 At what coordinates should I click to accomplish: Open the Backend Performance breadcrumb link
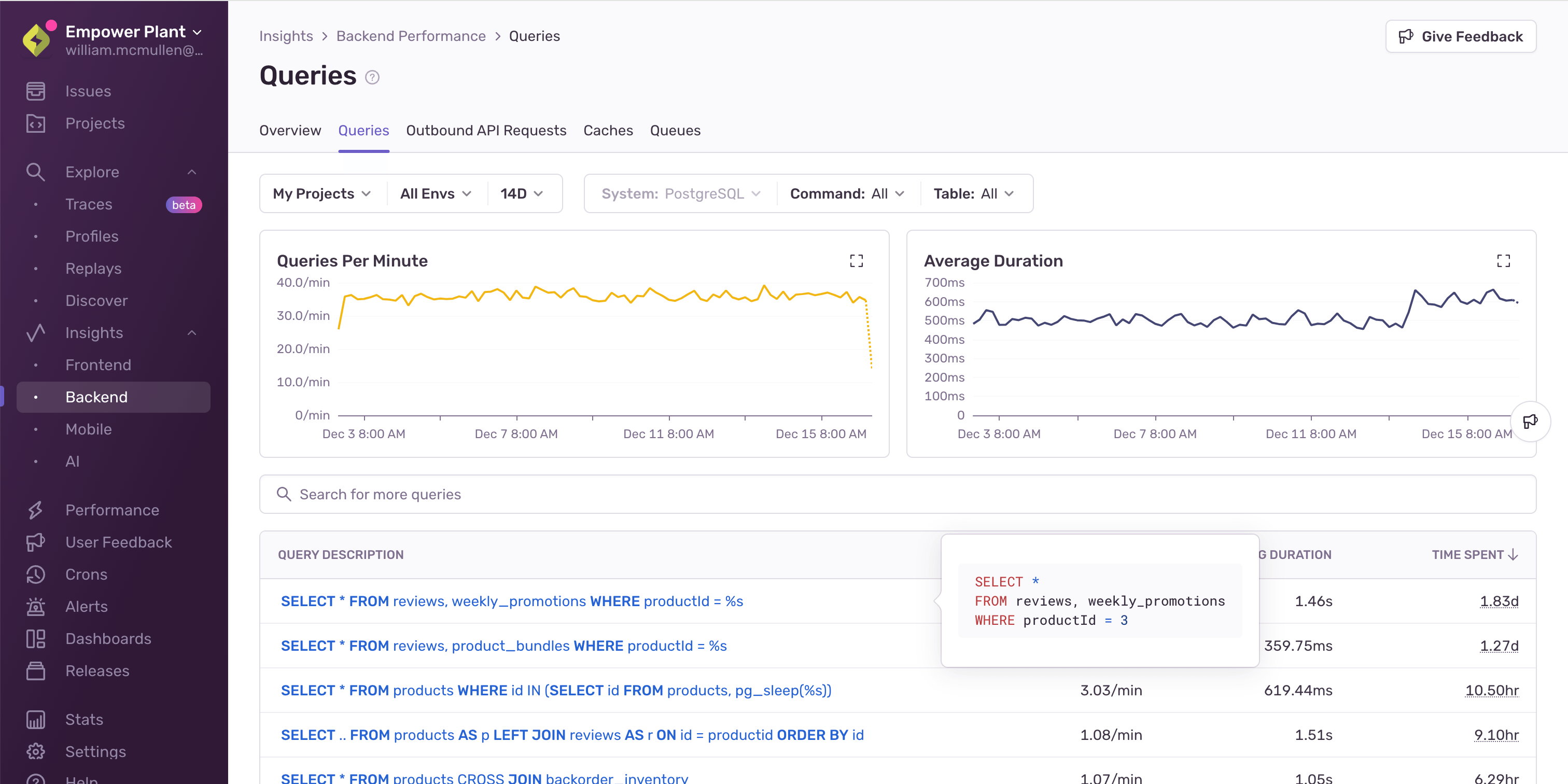point(411,36)
